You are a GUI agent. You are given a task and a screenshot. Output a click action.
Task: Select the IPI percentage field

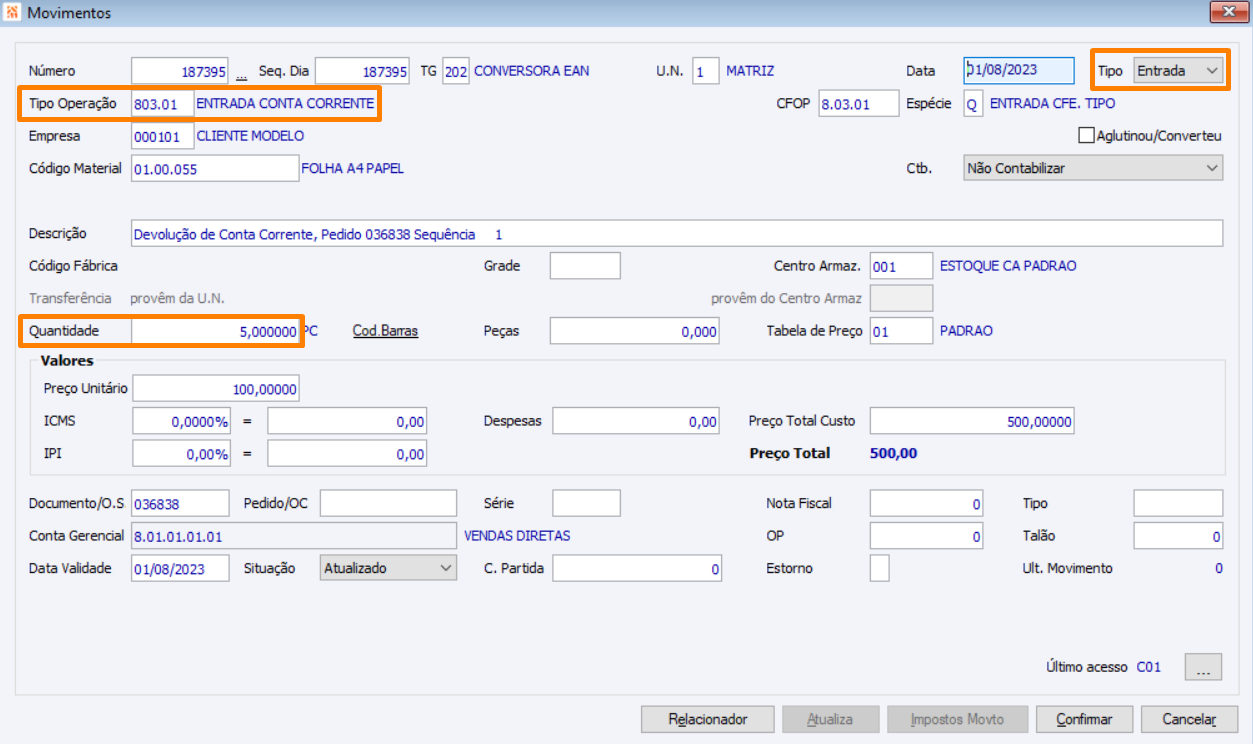pos(181,453)
